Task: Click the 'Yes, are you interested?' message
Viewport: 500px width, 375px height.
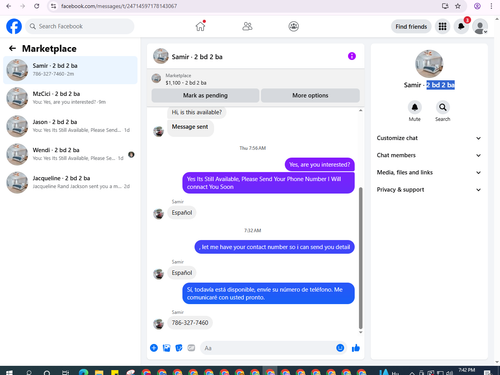Action: (320, 164)
